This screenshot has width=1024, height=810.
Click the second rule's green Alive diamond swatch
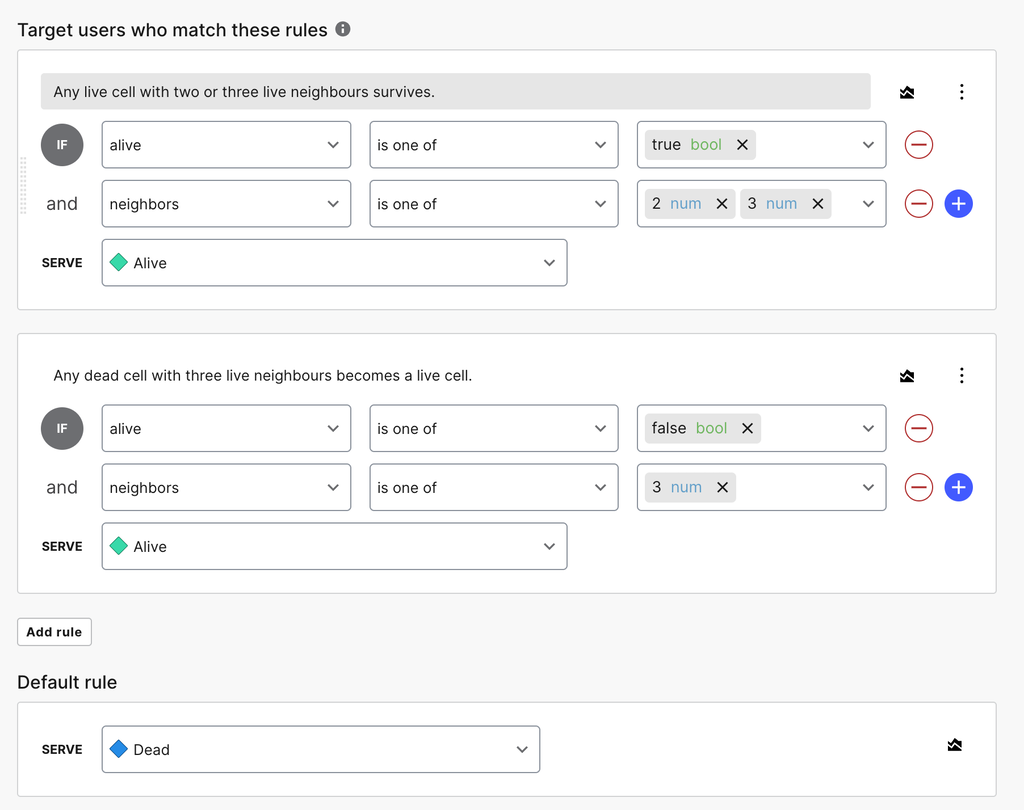119,546
